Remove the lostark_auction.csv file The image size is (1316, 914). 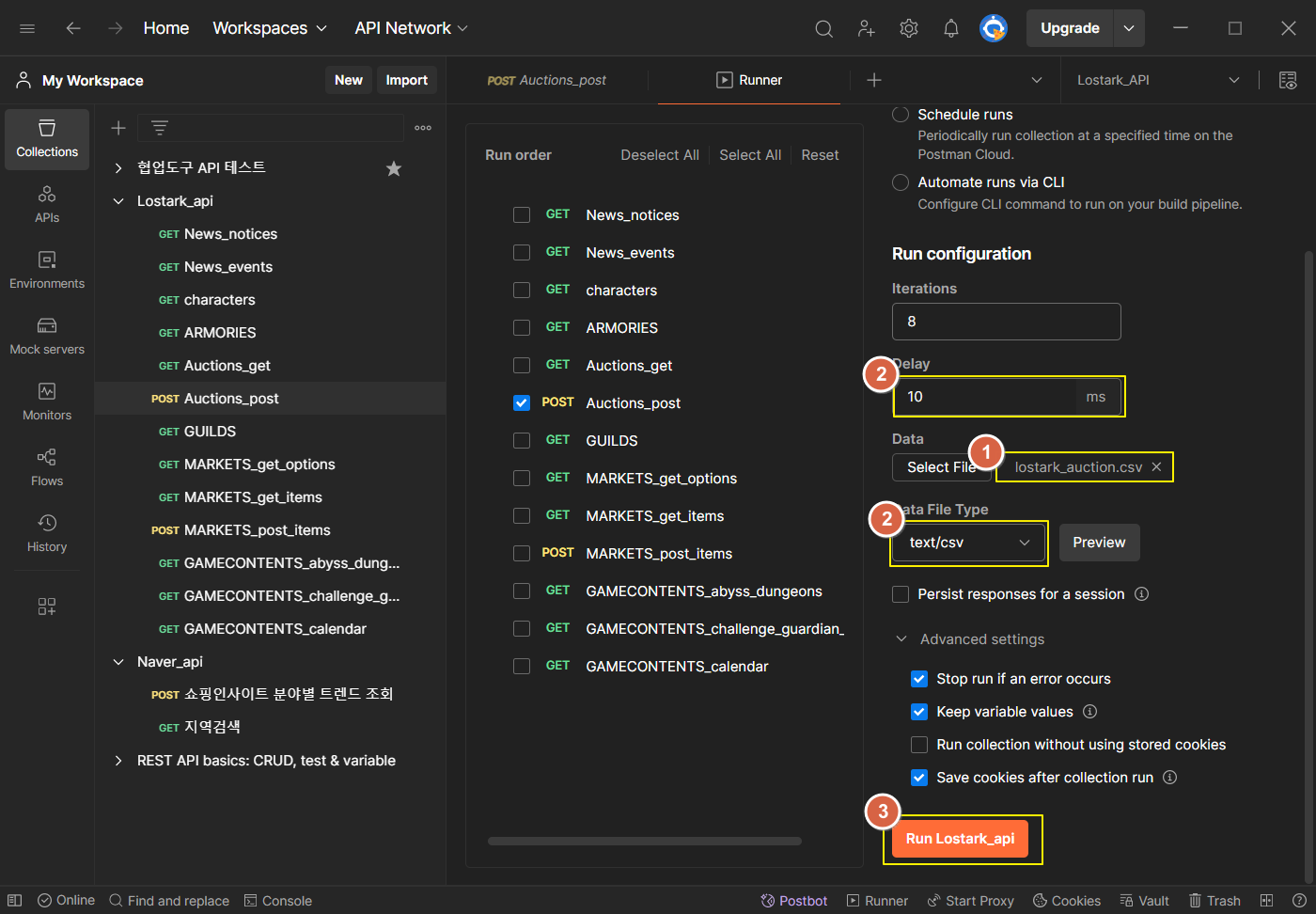[x=1156, y=467]
